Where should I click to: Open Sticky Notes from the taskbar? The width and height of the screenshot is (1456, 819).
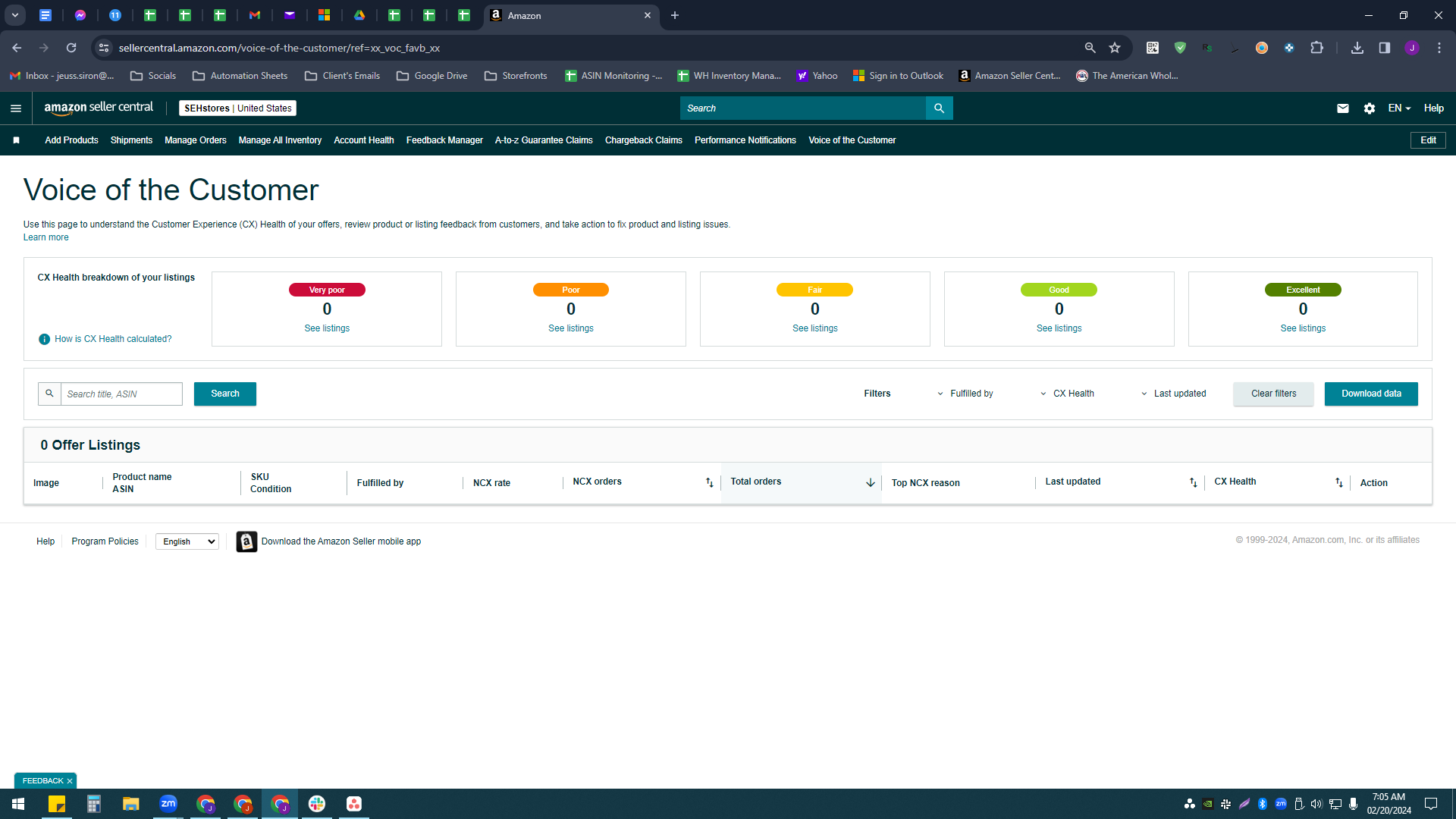pos(57,803)
